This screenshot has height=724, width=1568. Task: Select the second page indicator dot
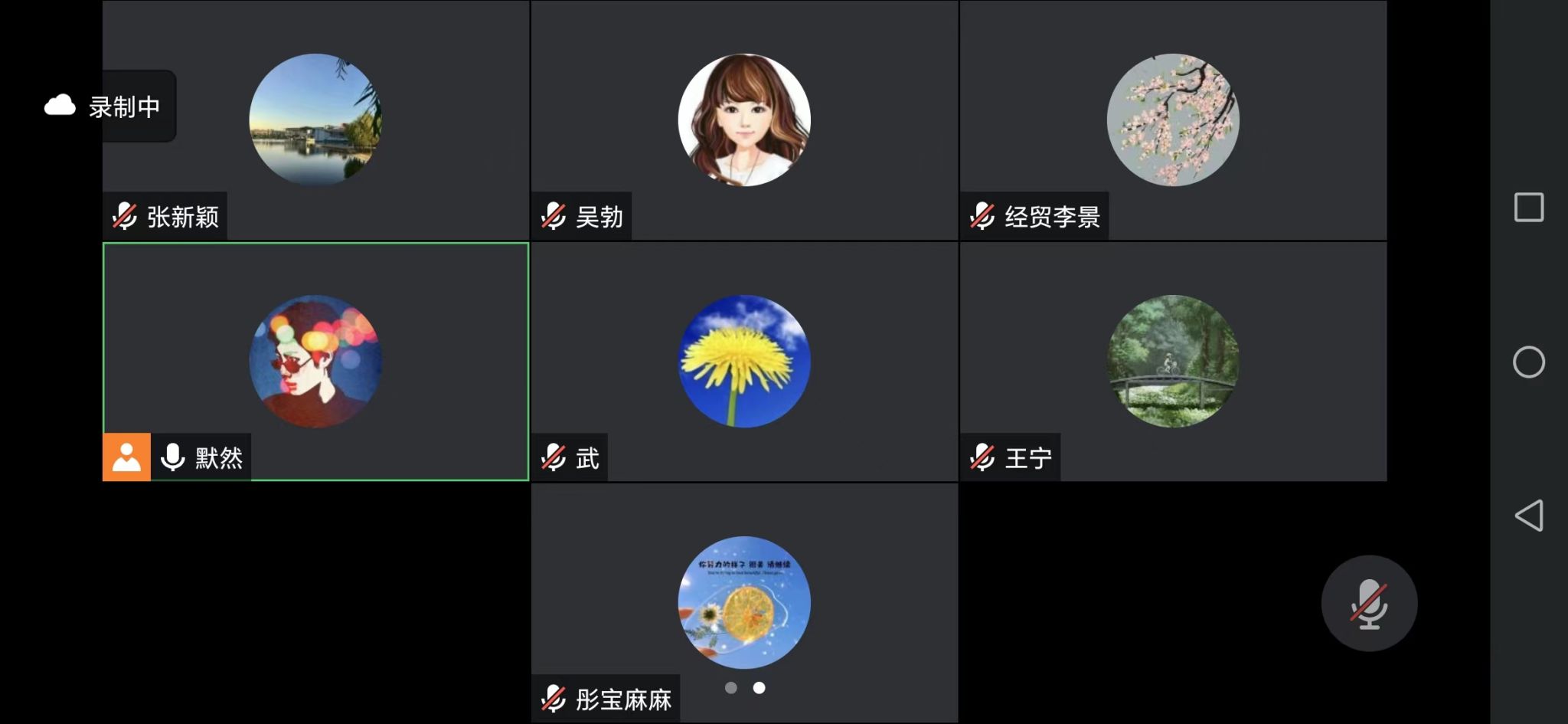[x=759, y=688]
